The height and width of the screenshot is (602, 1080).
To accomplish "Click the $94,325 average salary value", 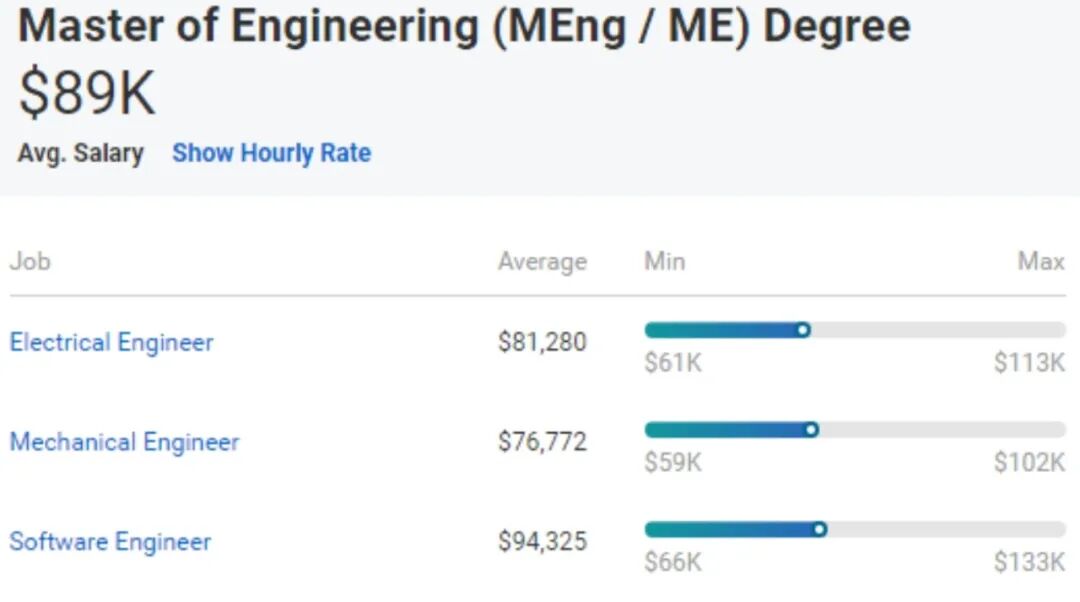I will point(543,541).
